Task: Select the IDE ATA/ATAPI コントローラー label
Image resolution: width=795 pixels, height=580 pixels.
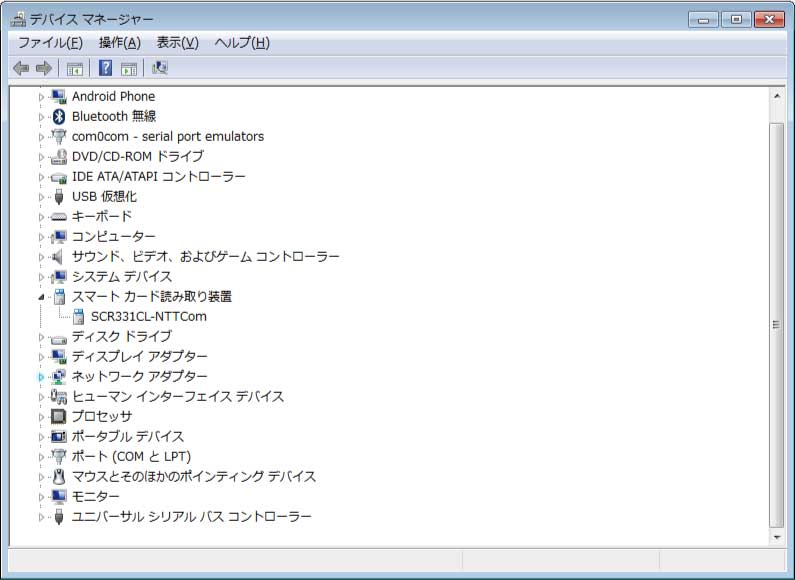Action: 159,176
